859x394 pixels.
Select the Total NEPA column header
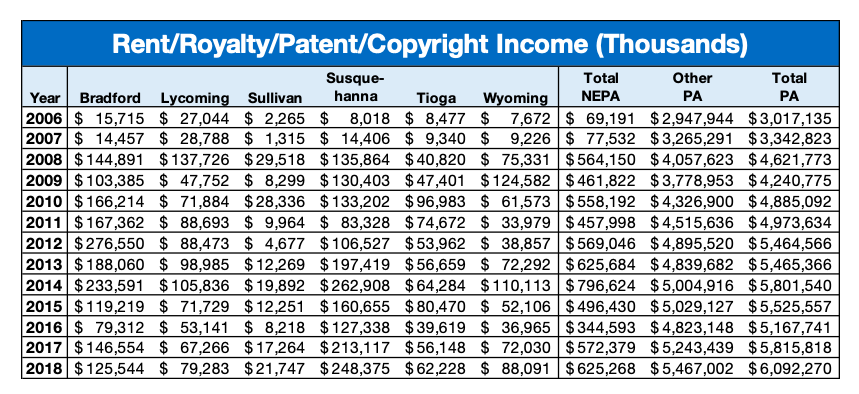[601, 88]
